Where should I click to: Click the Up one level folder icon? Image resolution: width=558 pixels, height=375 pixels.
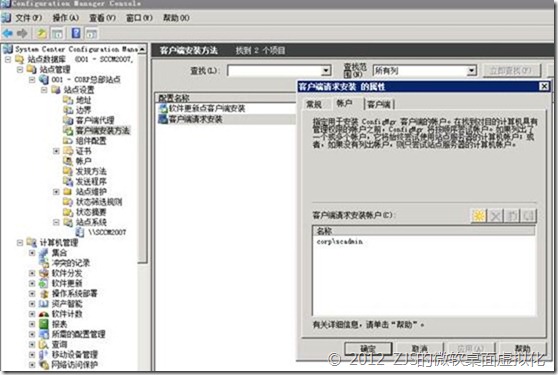click(x=42, y=33)
